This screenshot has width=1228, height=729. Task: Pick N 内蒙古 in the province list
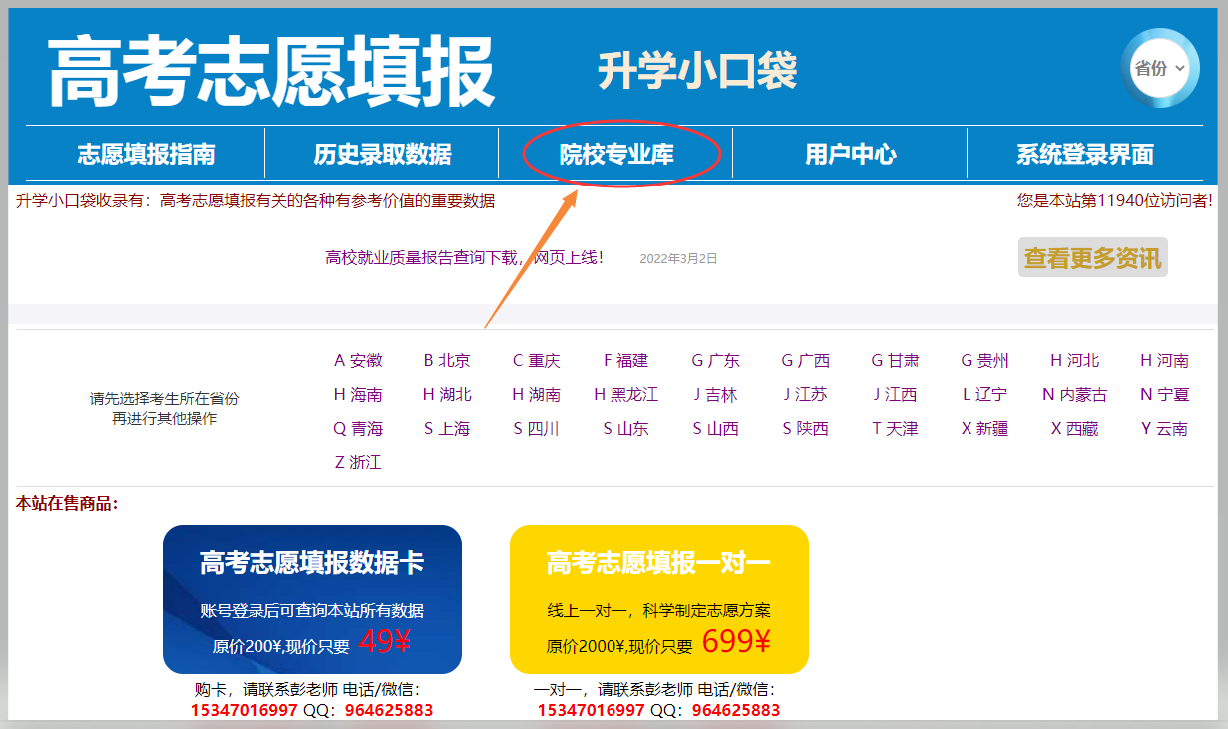(1074, 395)
